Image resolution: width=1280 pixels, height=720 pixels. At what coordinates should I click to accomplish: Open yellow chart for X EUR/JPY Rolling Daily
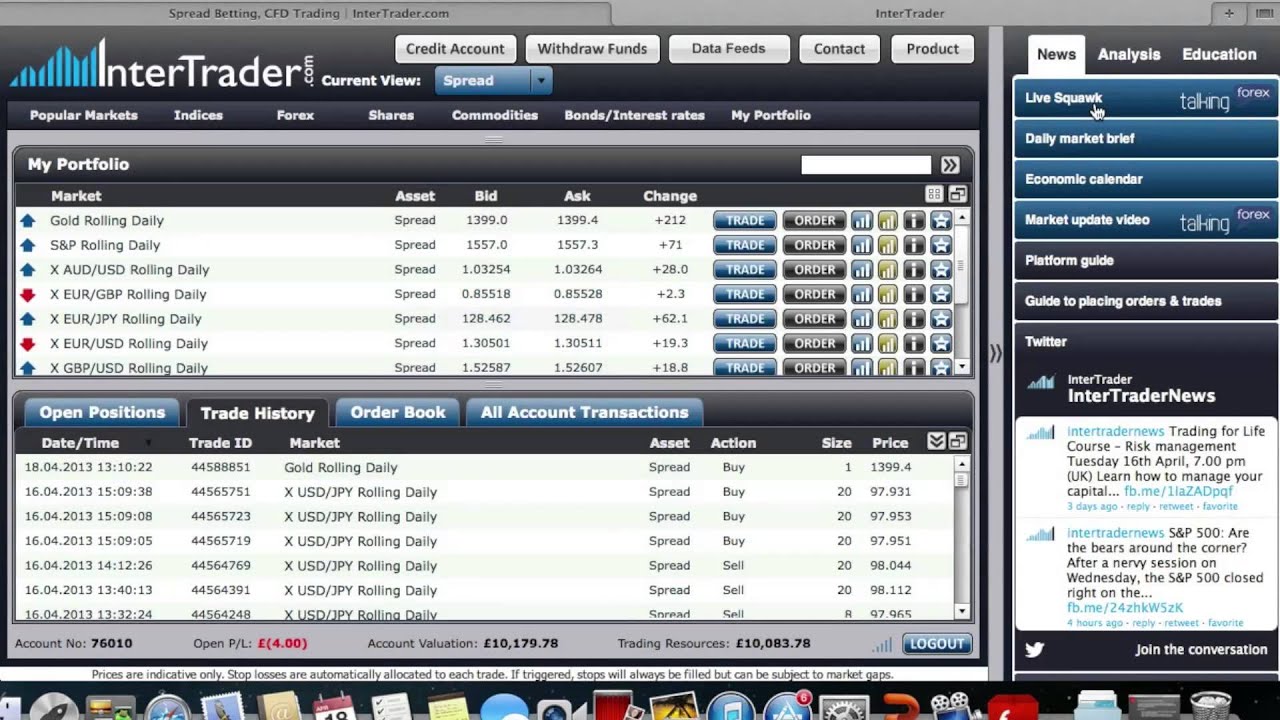(x=888, y=319)
